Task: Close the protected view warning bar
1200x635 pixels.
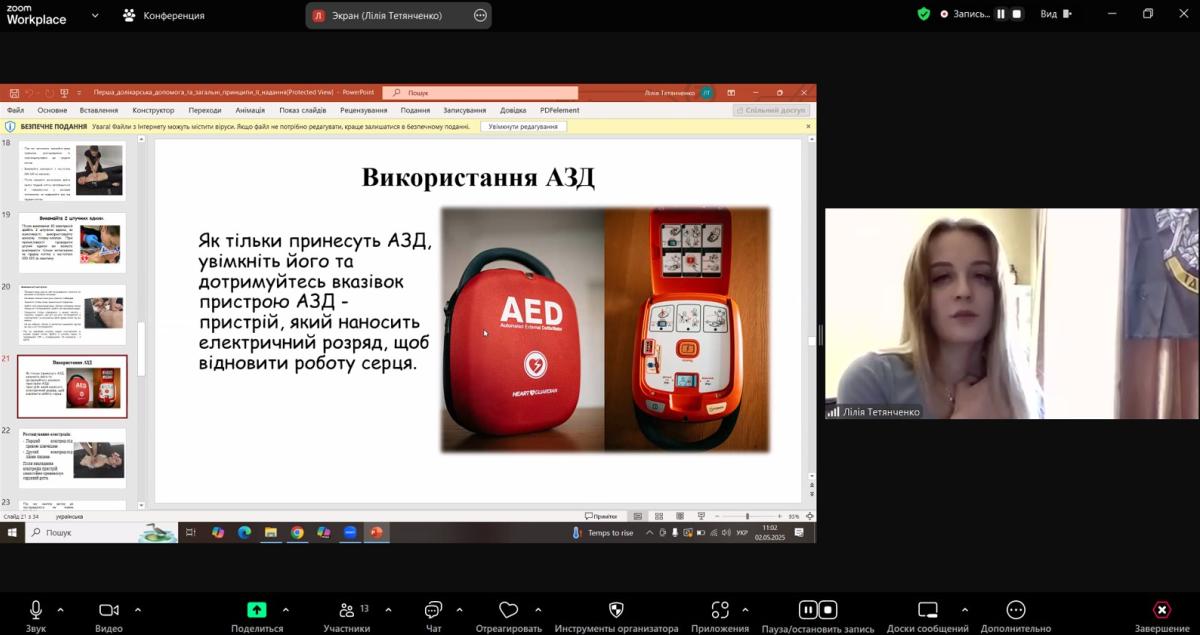Action: pos(808,127)
